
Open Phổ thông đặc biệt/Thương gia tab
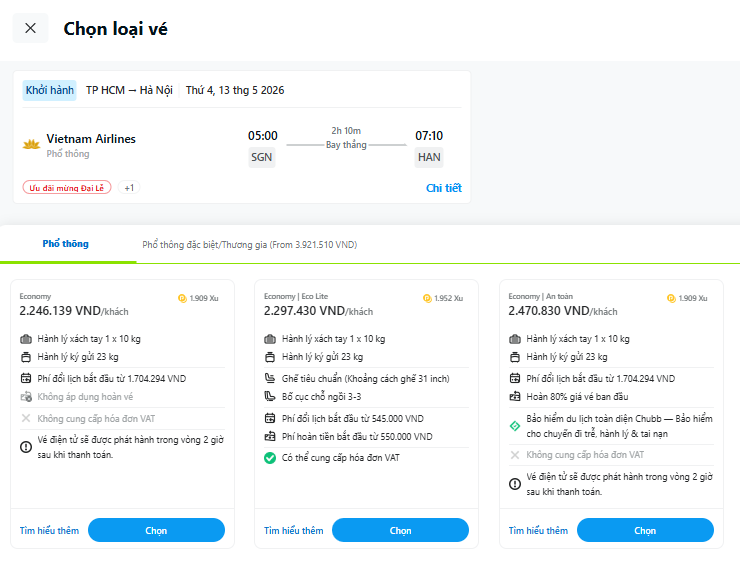(x=249, y=244)
